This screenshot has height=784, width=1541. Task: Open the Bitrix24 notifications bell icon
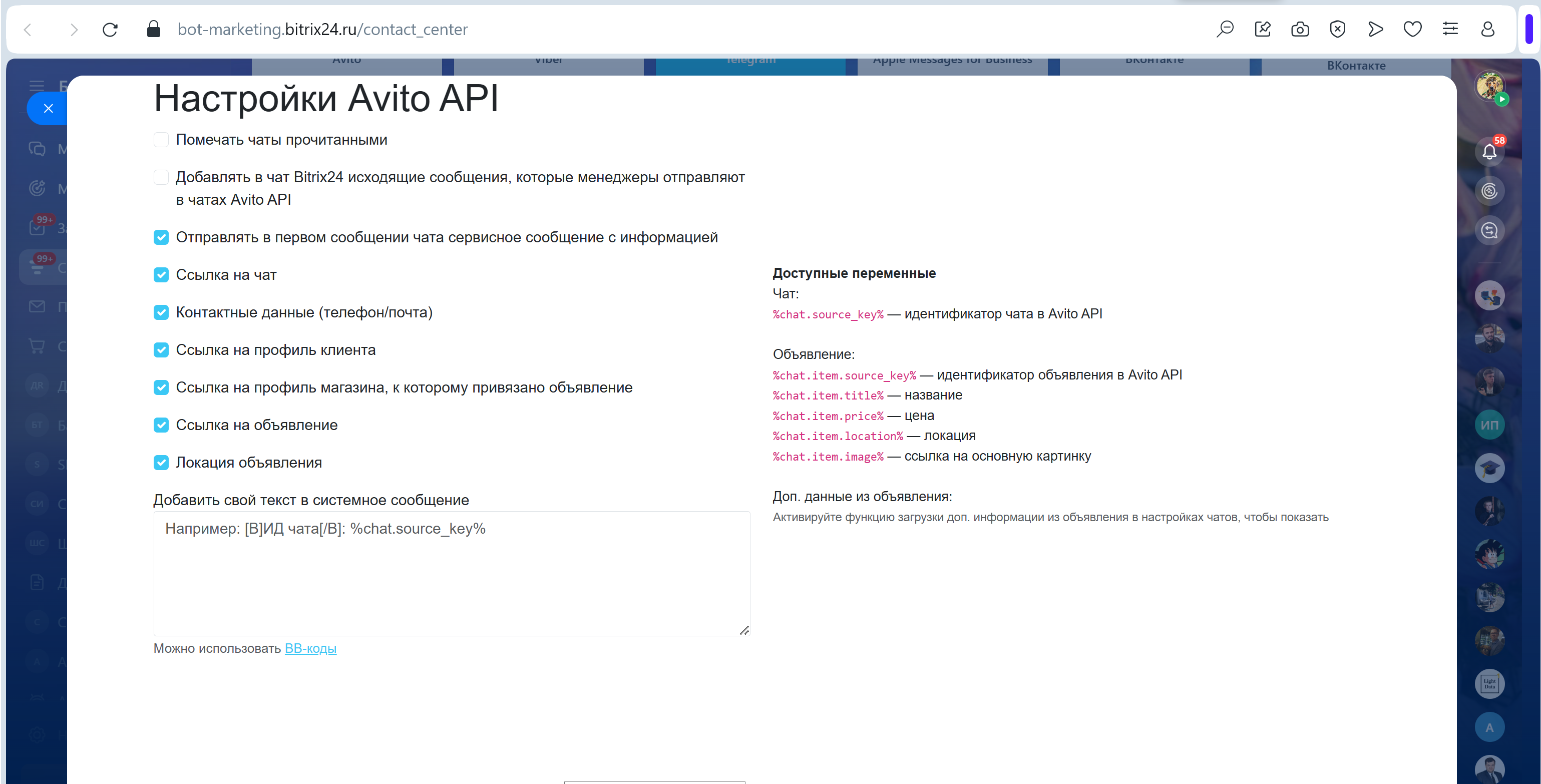(x=1489, y=152)
